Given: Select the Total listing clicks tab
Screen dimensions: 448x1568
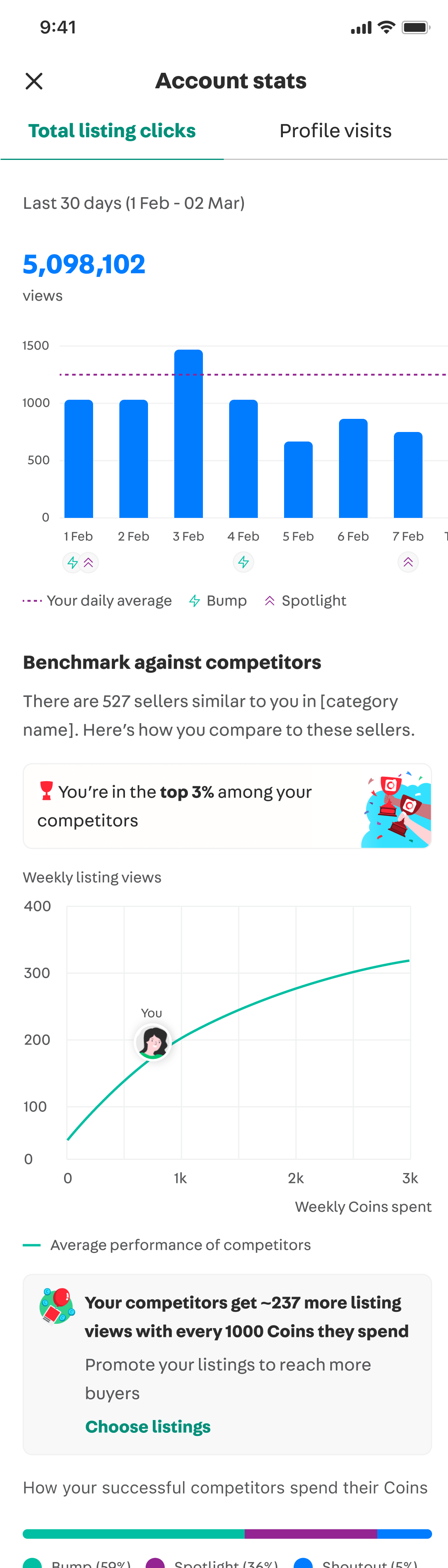Looking at the screenshot, I should [112, 131].
